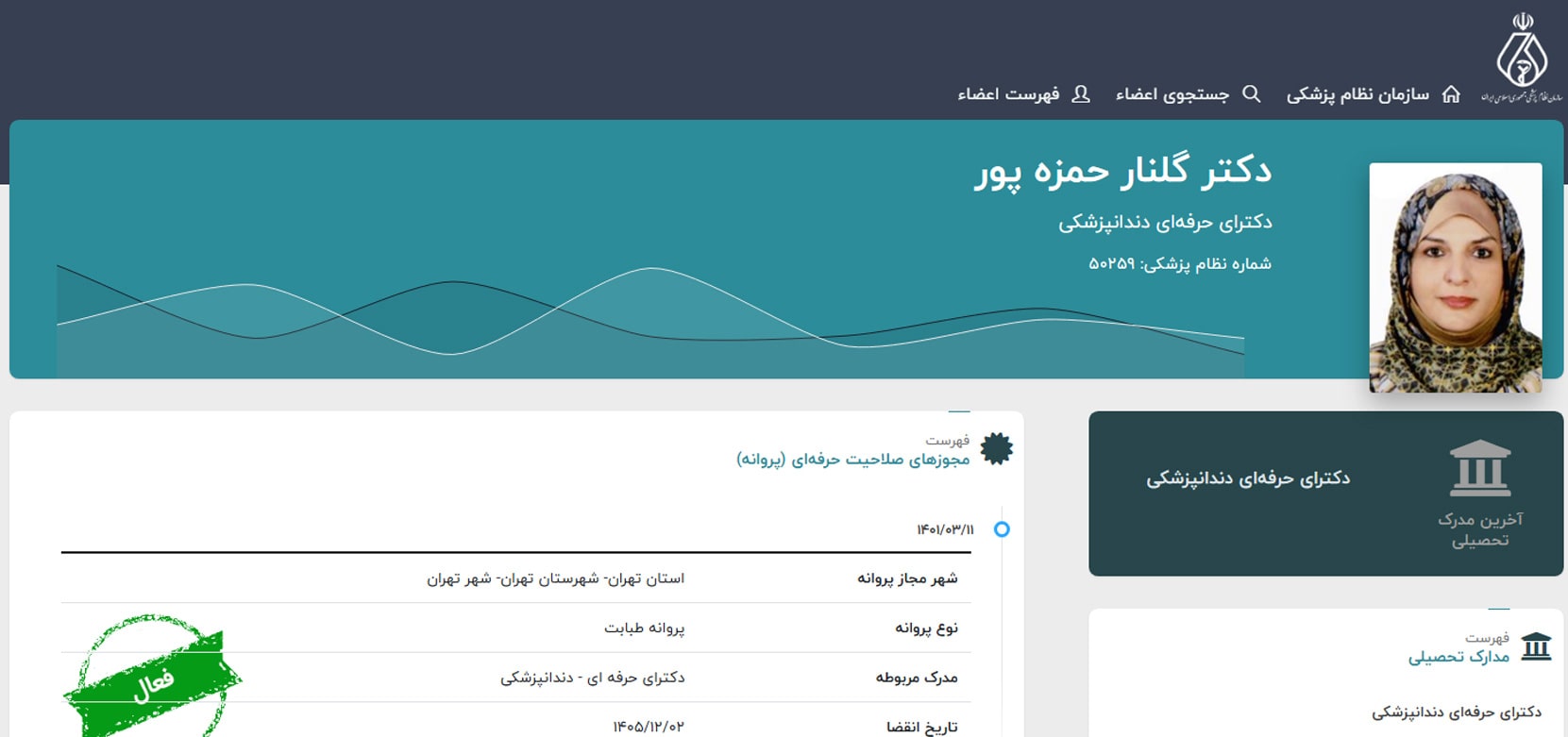The height and width of the screenshot is (737, 1568).
Task: Open فهرست اعضاء members list
Action: (x=1008, y=94)
